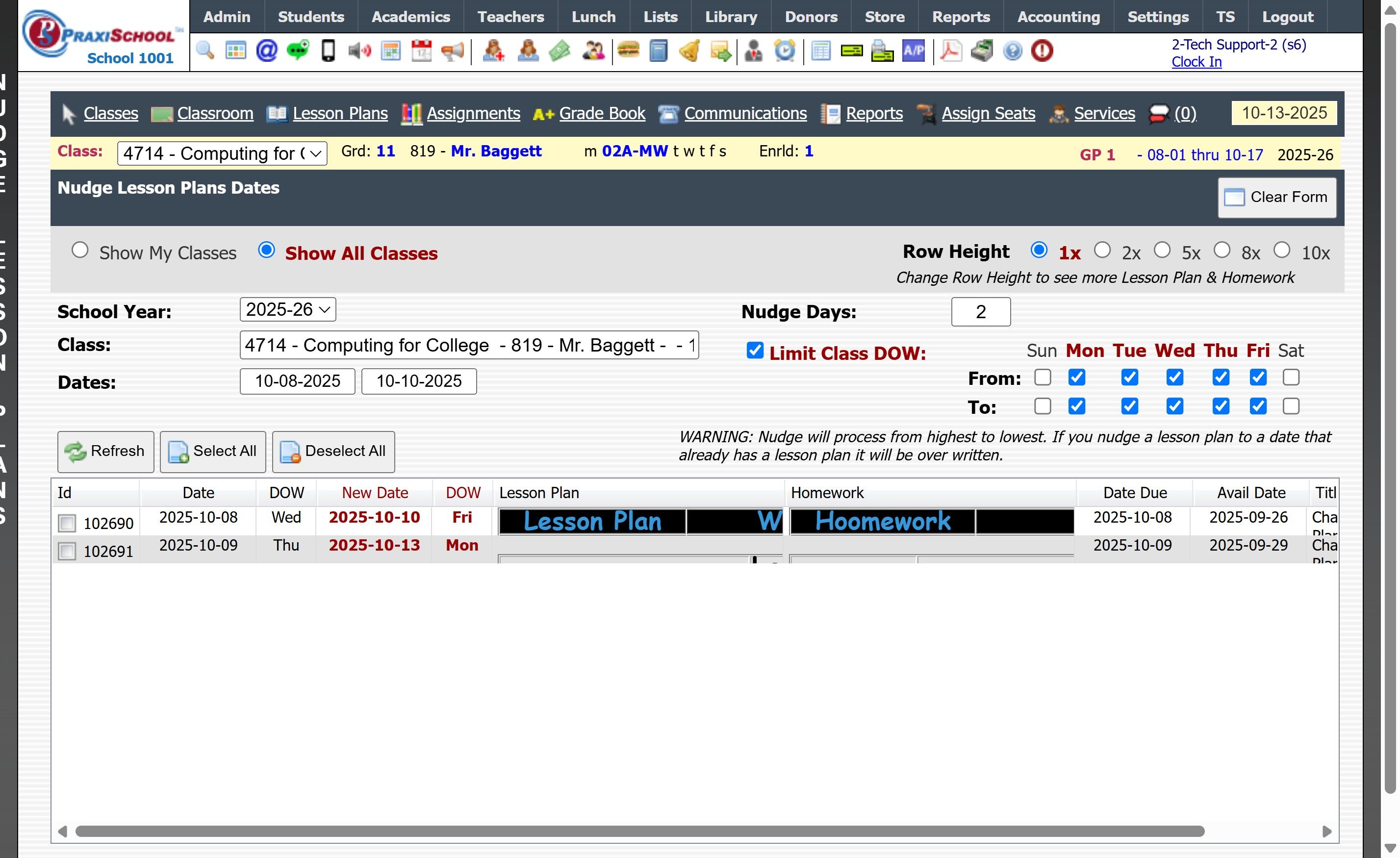Open the @ email icon
Image resolution: width=1400 pixels, height=858 pixels.
point(266,51)
